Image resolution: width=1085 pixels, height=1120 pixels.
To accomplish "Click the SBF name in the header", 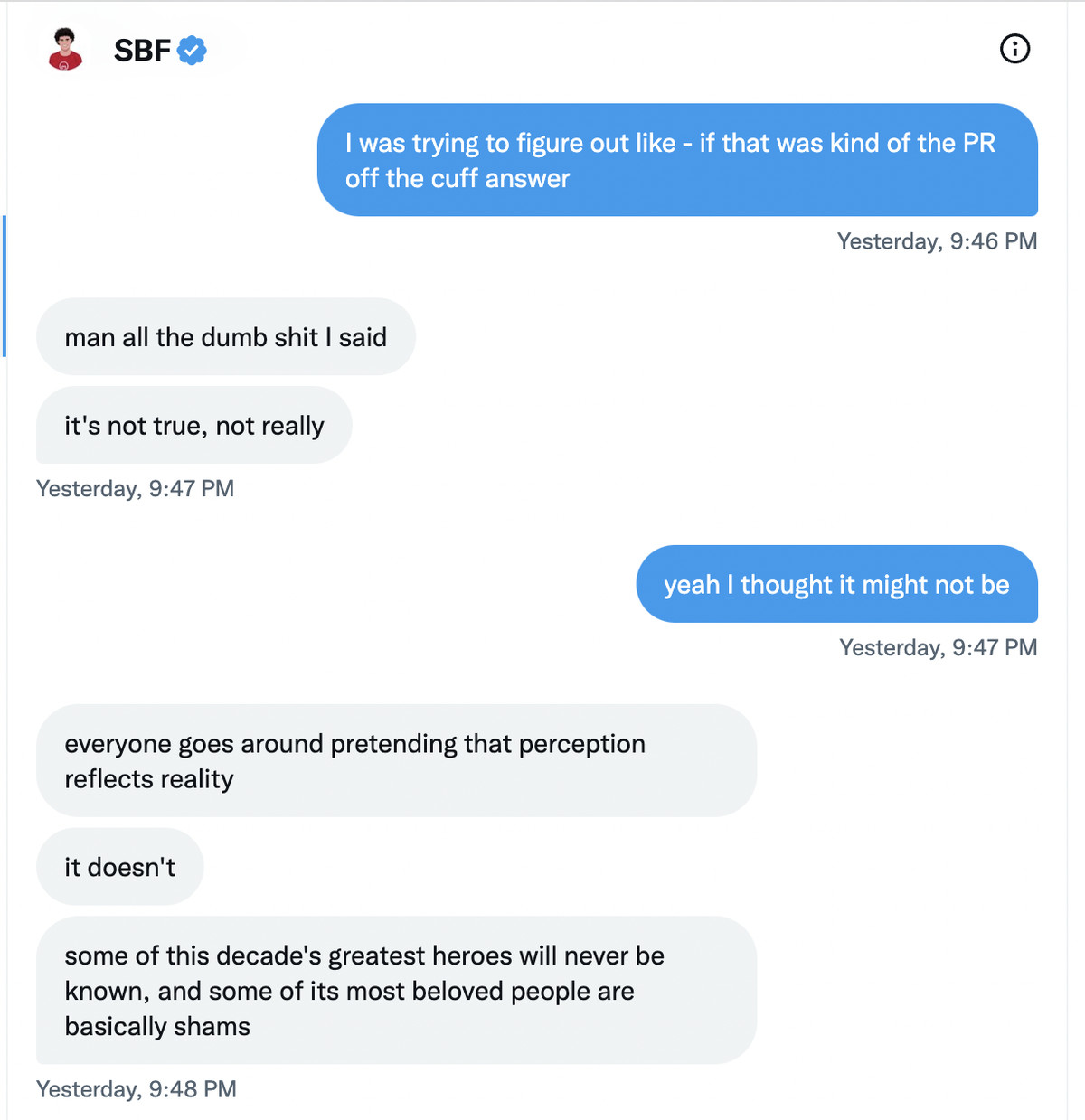I will 142,51.
